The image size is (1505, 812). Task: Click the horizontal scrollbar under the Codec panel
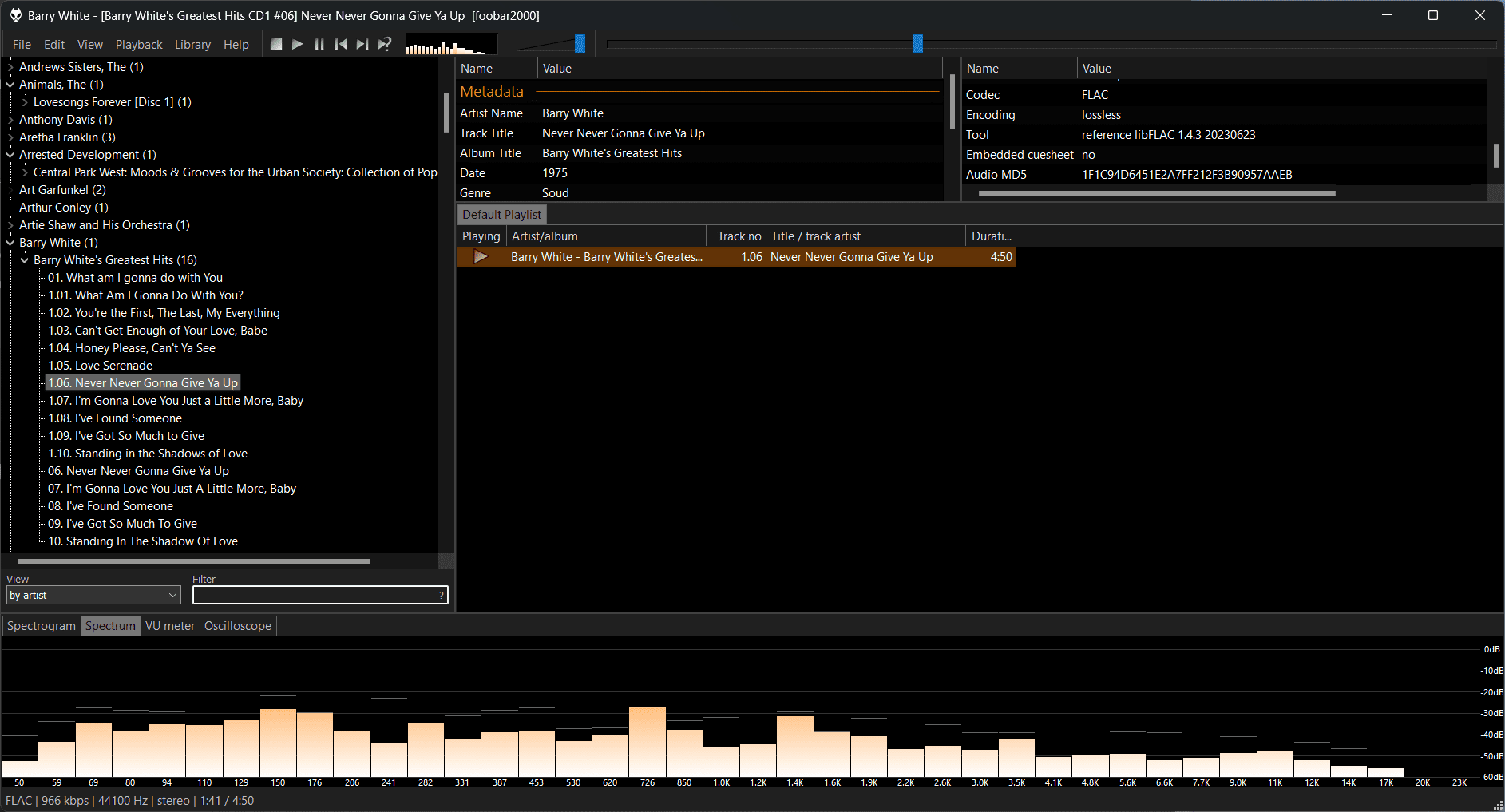click(1157, 193)
